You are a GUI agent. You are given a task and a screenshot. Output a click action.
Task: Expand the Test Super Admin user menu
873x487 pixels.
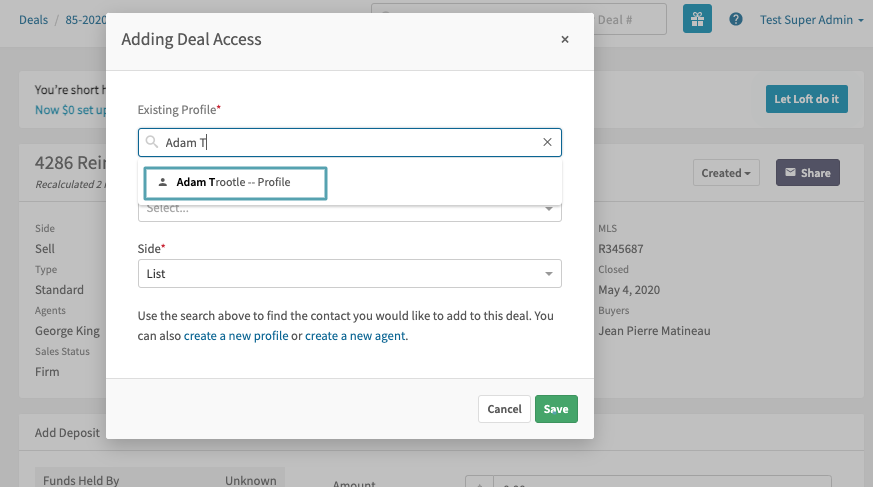pos(812,20)
